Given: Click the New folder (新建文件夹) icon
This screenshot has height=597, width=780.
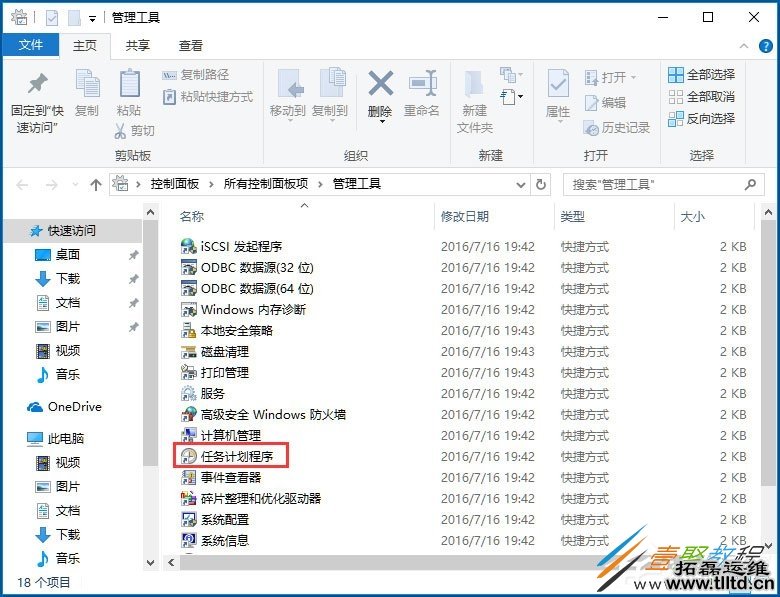Looking at the screenshot, I should tap(474, 84).
